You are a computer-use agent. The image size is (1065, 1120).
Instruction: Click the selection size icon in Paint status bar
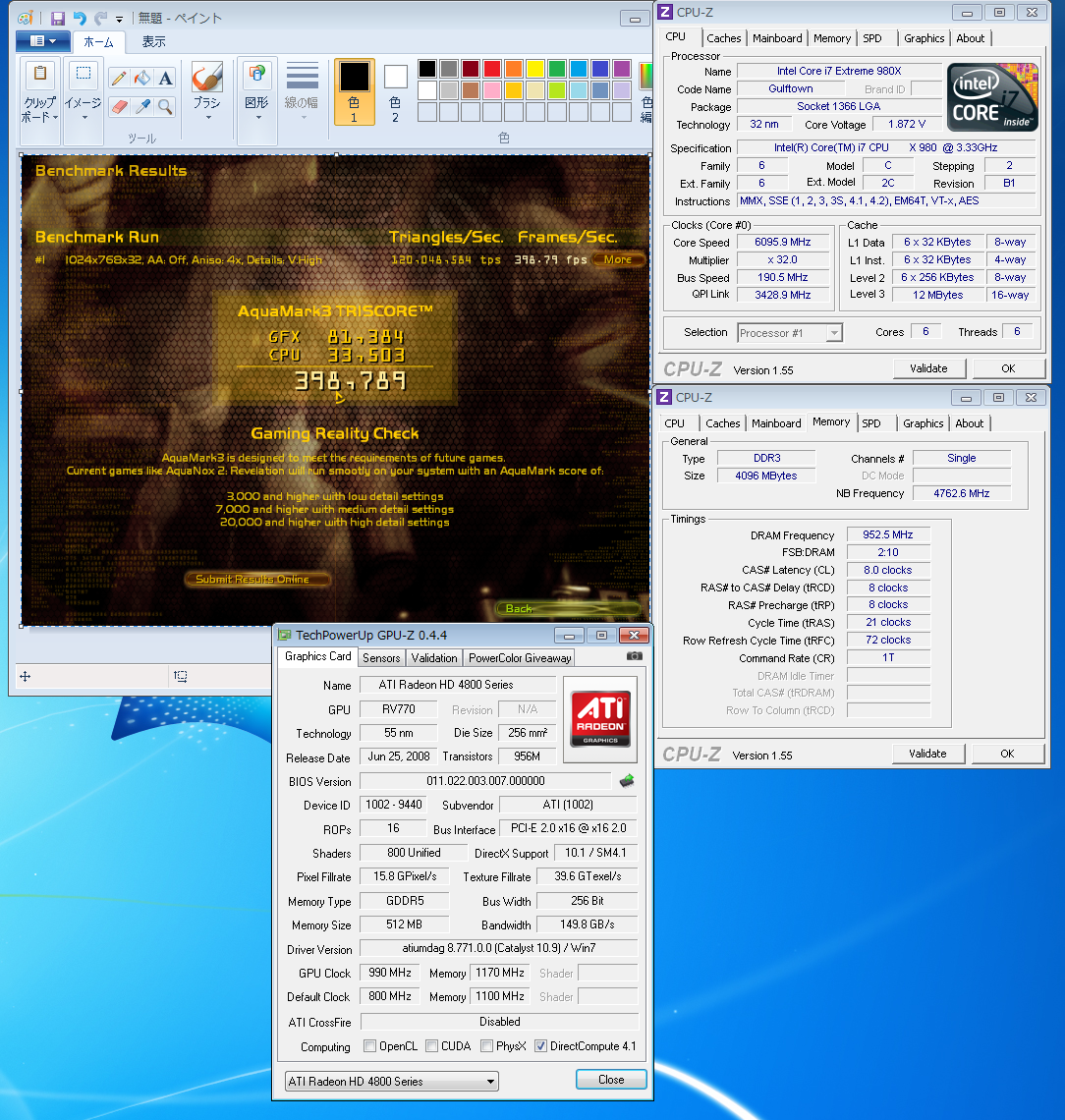click(180, 677)
